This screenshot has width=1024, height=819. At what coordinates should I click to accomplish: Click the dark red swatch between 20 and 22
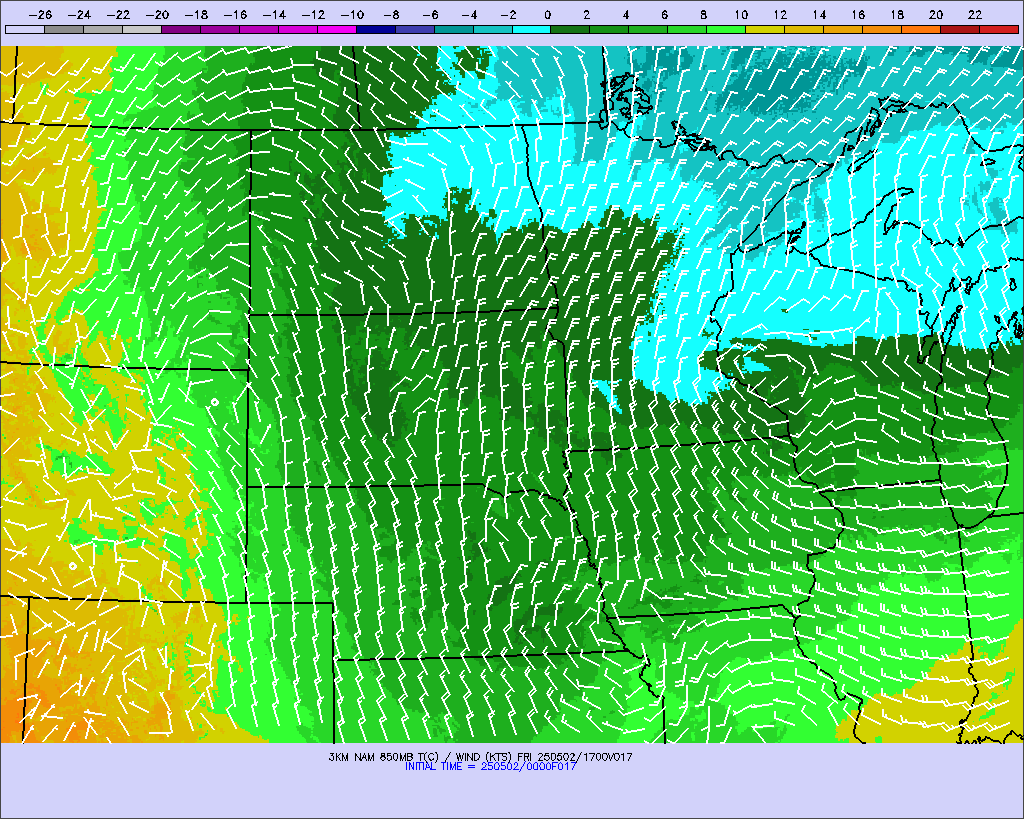click(961, 29)
